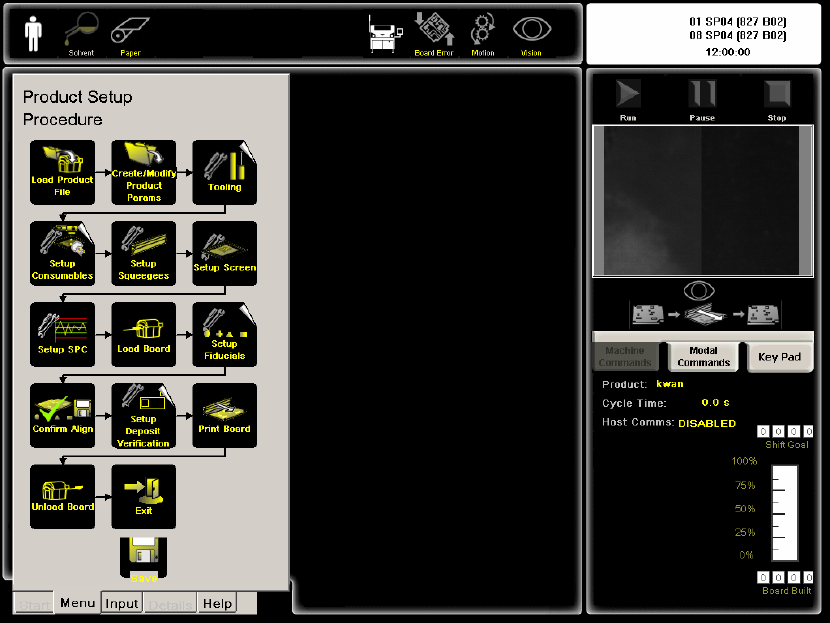
Task: Switch to Machine Commands tab
Action: point(625,357)
